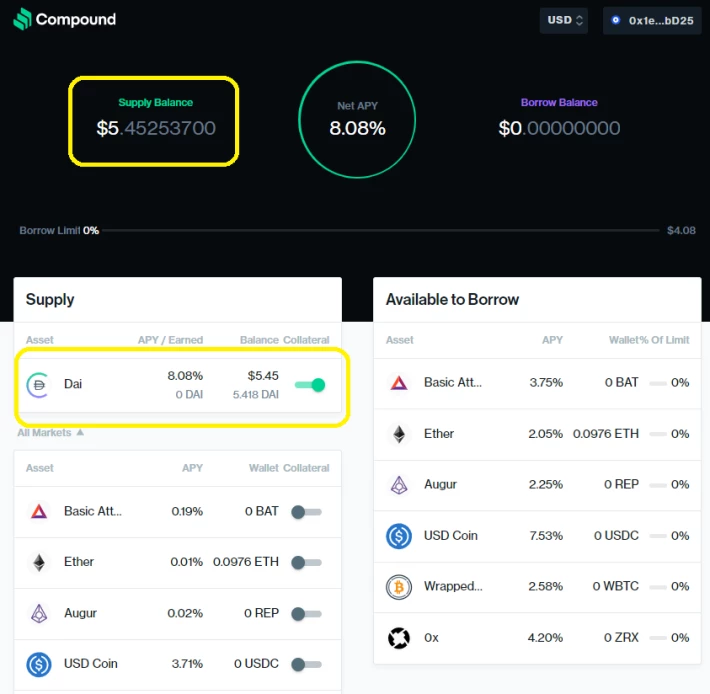Open the USD currency selector
The width and height of the screenshot is (710, 694).
[x=564, y=20]
